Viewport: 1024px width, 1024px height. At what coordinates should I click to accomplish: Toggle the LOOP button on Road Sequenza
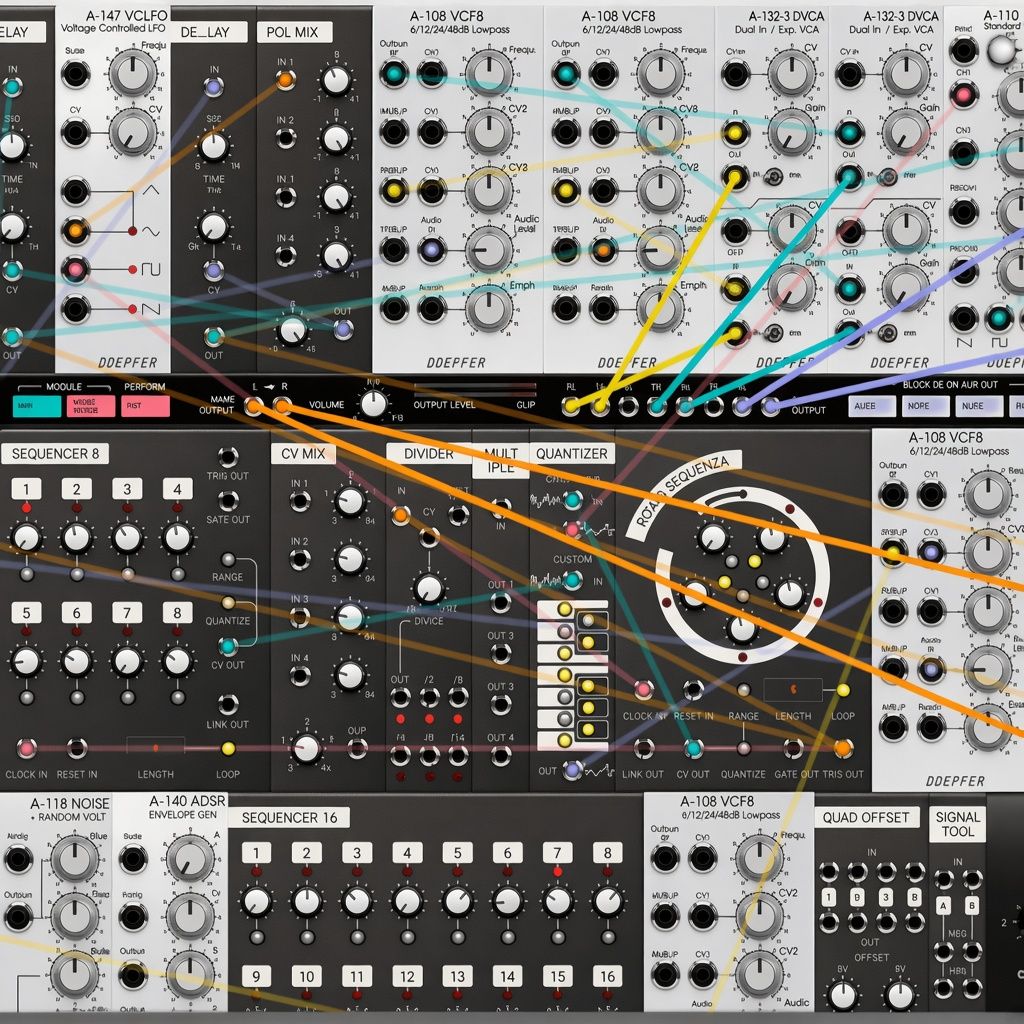coord(842,690)
